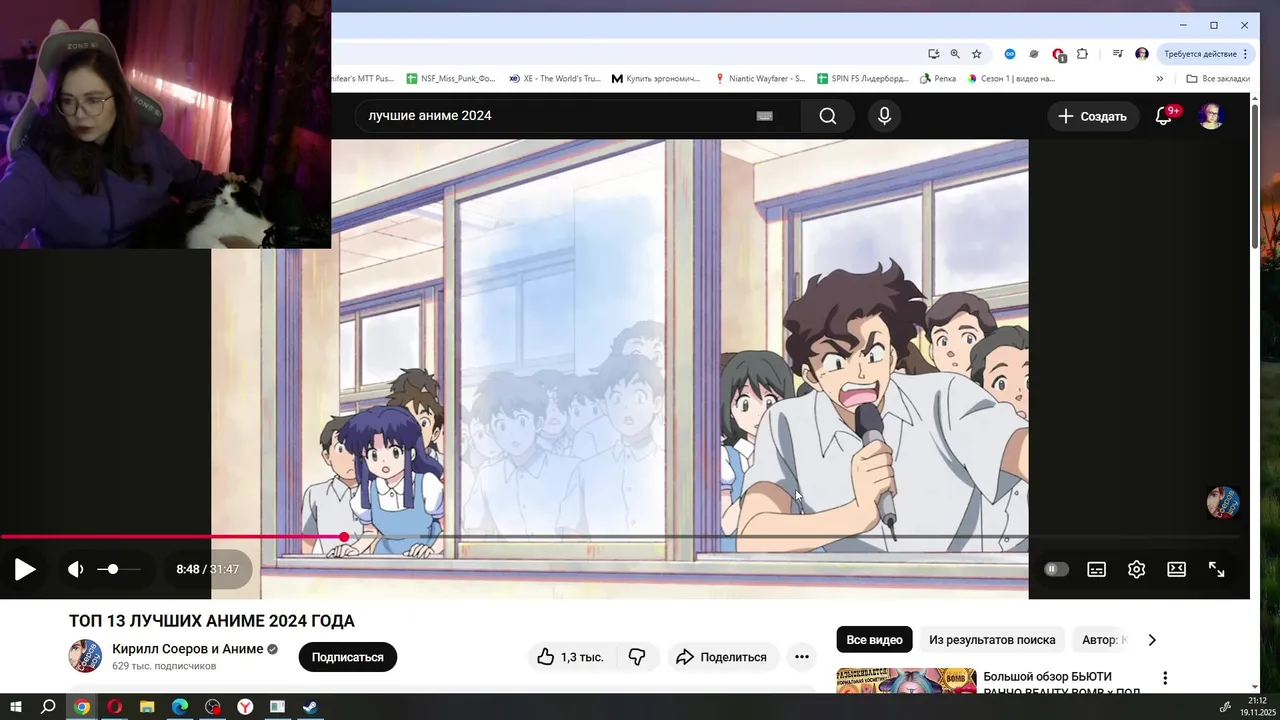The height and width of the screenshot is (720, 1280).
Task: Adjust the video volume slider
Action: point(118,569)
